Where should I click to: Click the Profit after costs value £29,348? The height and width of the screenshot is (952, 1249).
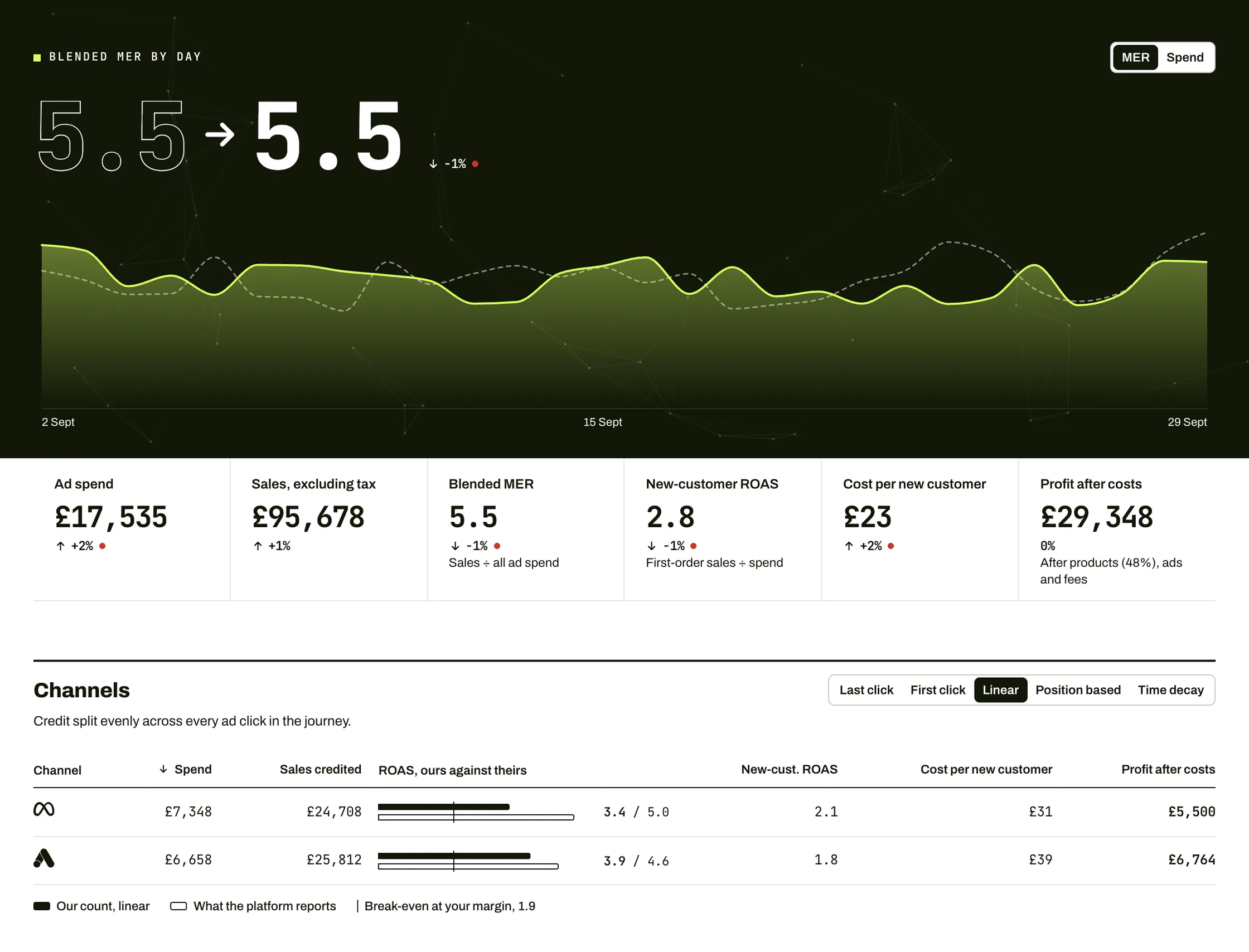(x=1096, y=517)
